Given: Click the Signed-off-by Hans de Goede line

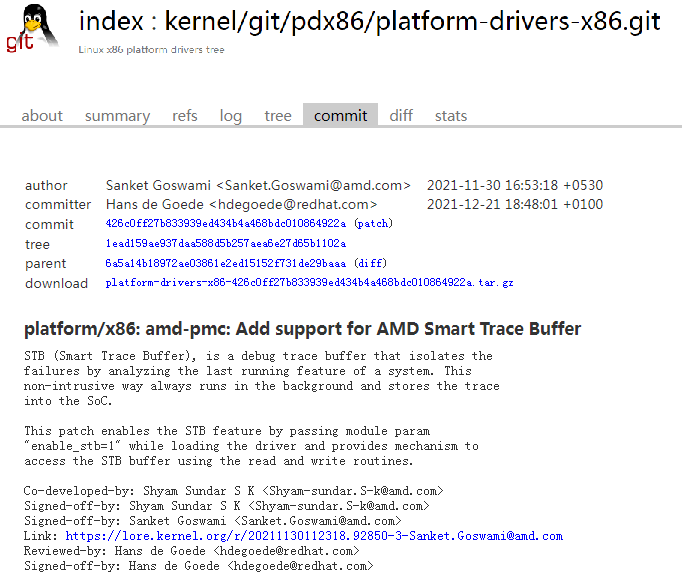Looking at the screenshot, I should pos(199,566).
